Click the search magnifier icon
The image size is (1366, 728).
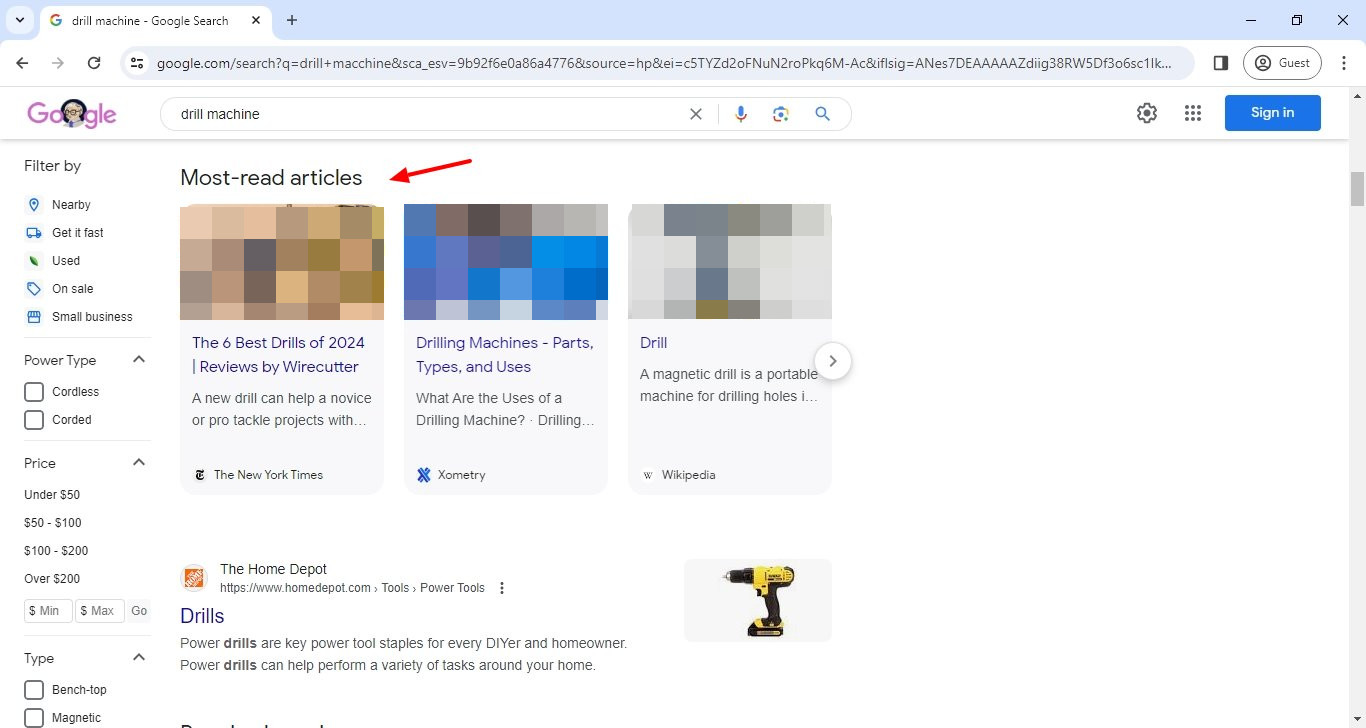point(822,113)
